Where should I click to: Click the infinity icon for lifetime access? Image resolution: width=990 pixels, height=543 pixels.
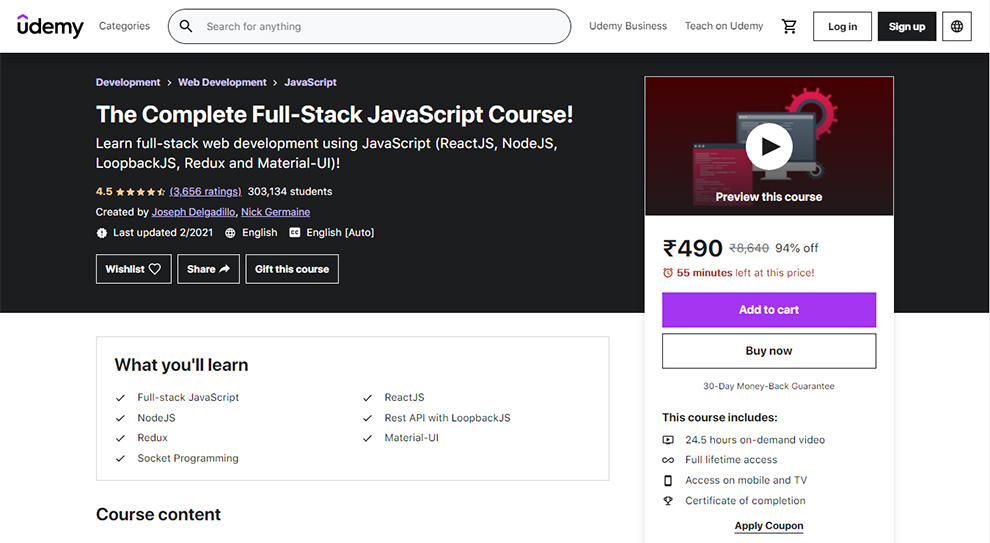(668, 460)
